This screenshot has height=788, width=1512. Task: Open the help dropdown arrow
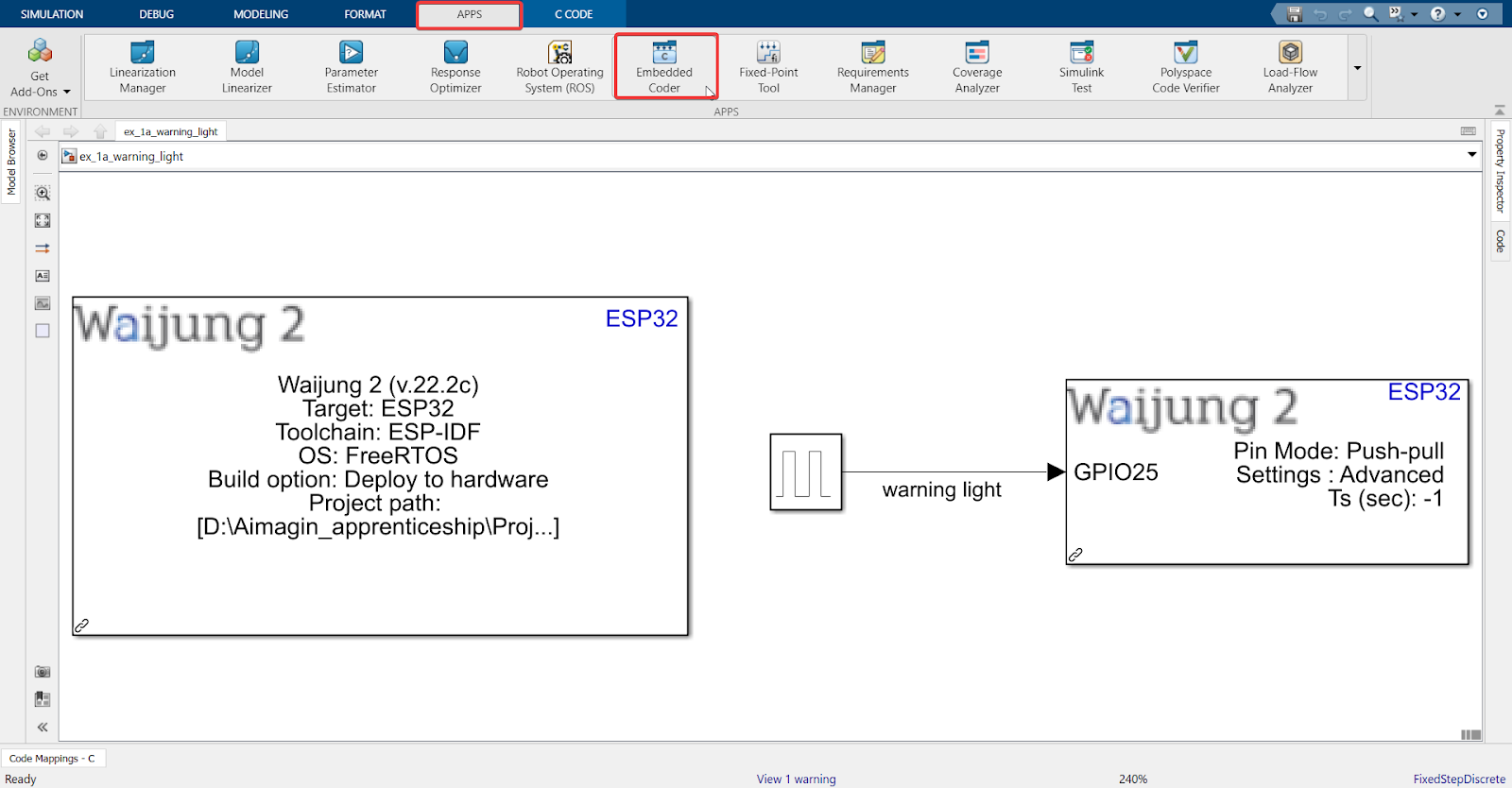1457,14
